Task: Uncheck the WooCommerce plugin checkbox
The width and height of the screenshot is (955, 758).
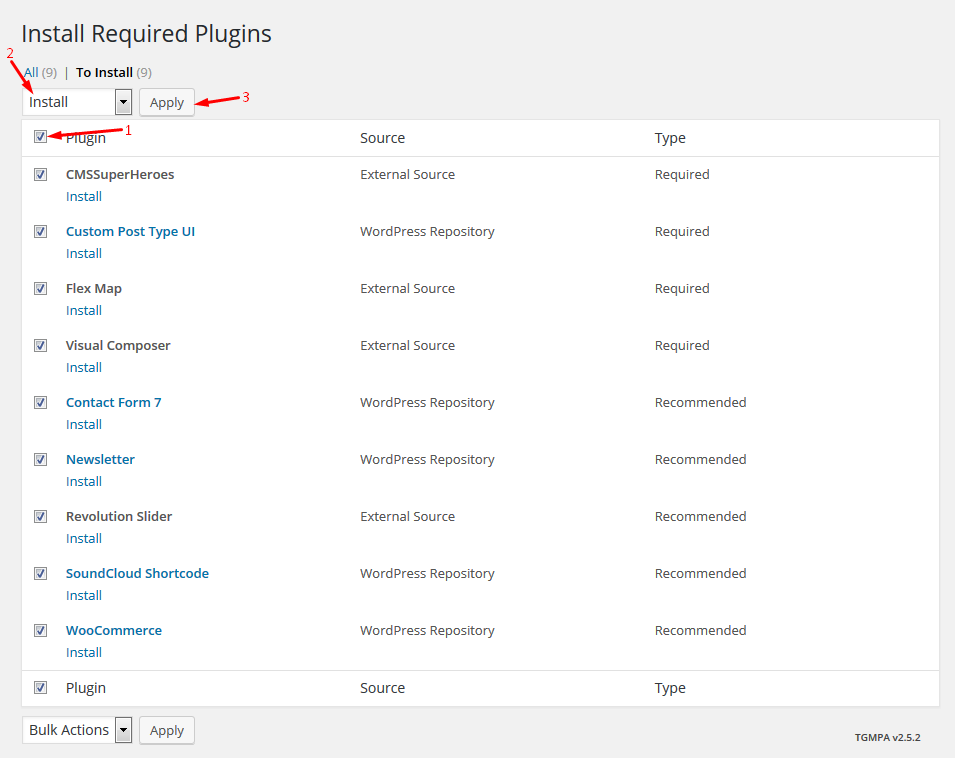Action: click(x=40, y=631)
